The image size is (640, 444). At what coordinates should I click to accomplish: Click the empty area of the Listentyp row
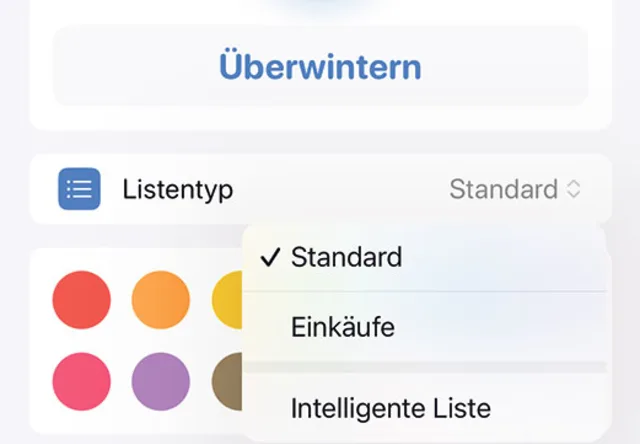pyautogui.click(x=340, y=189)
